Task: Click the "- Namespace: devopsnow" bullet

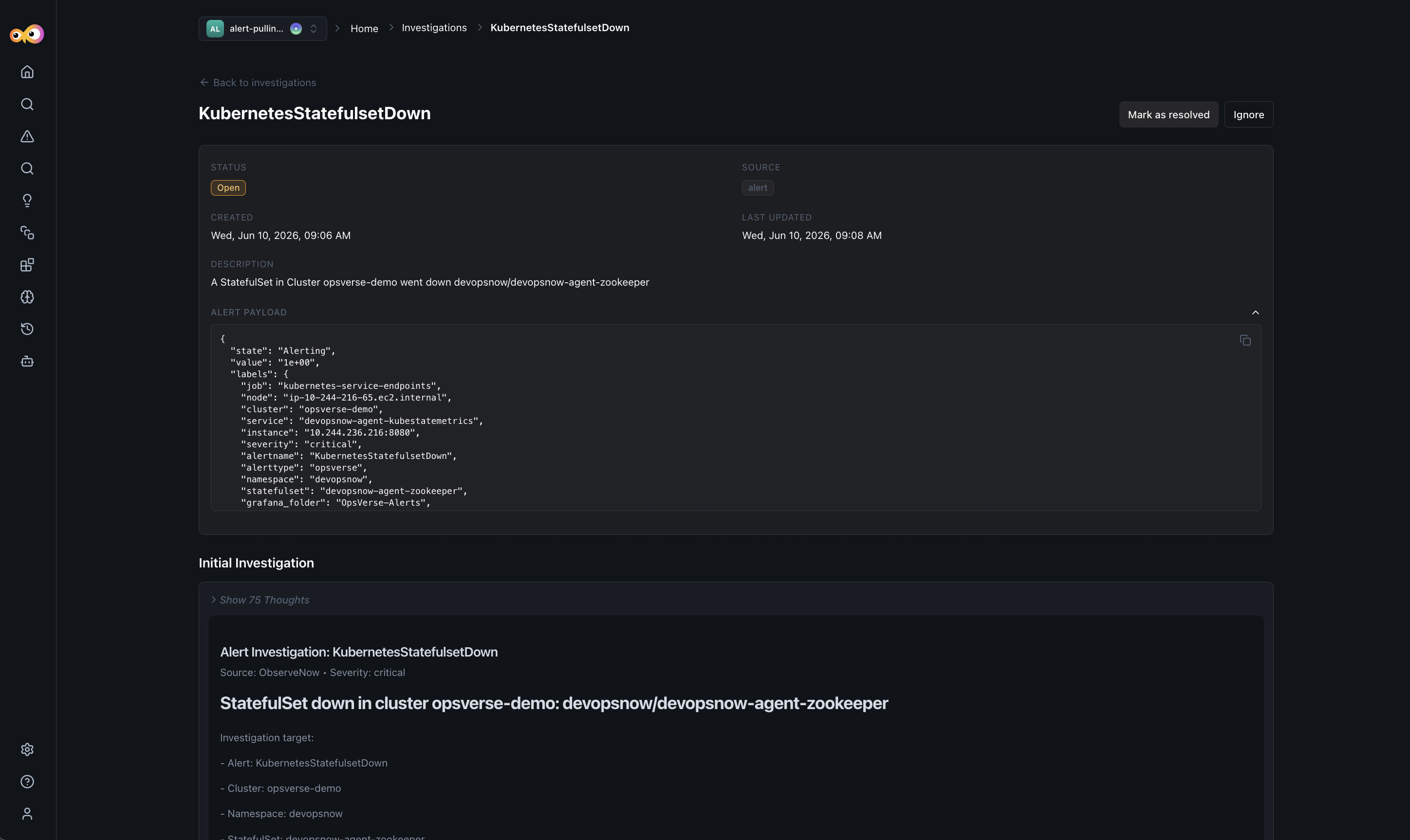Action: point(281,814)
